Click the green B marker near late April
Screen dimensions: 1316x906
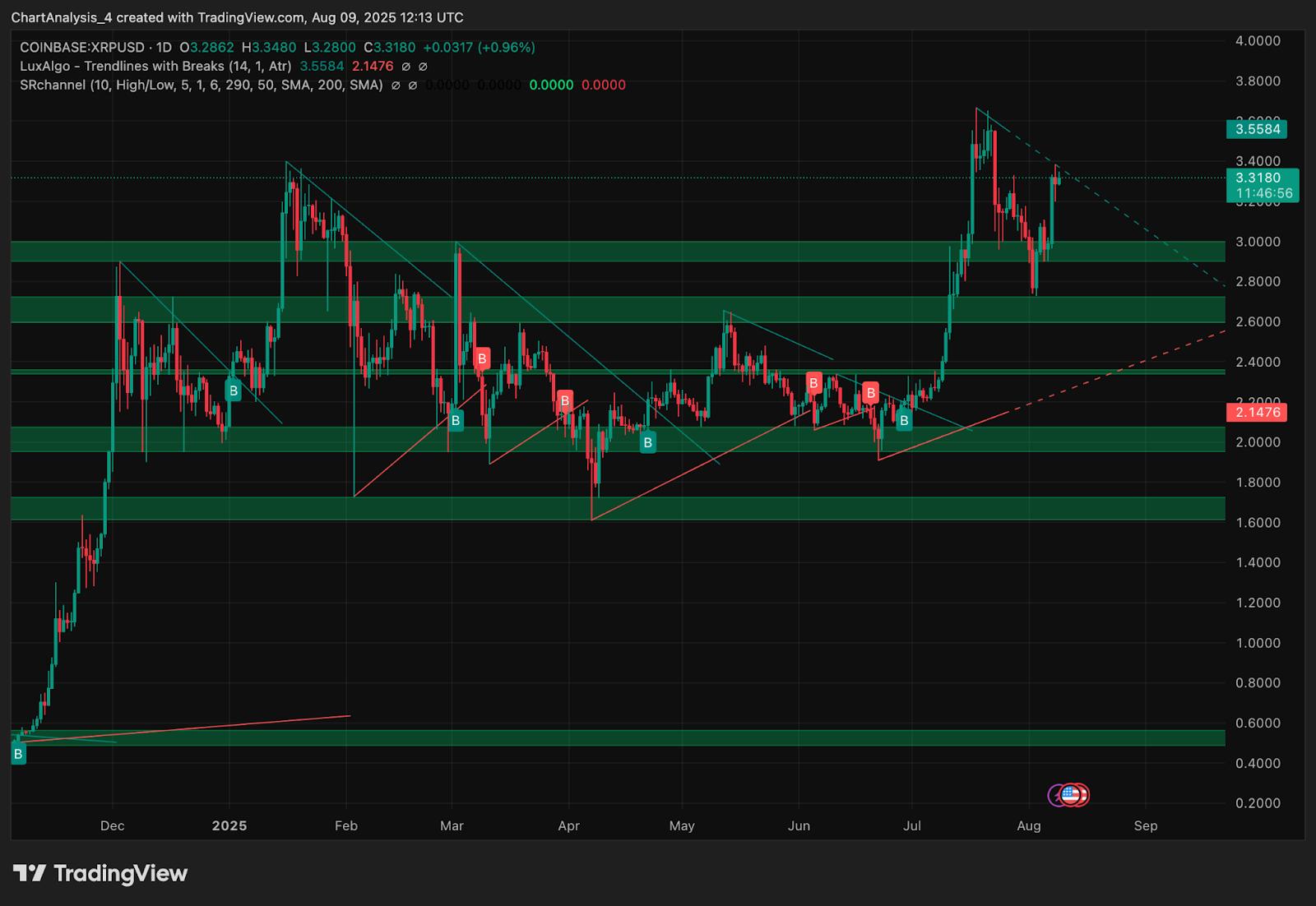point(648,442)
